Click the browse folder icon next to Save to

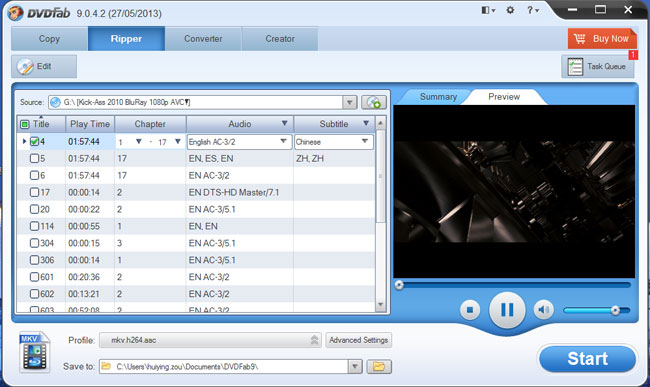379,367
